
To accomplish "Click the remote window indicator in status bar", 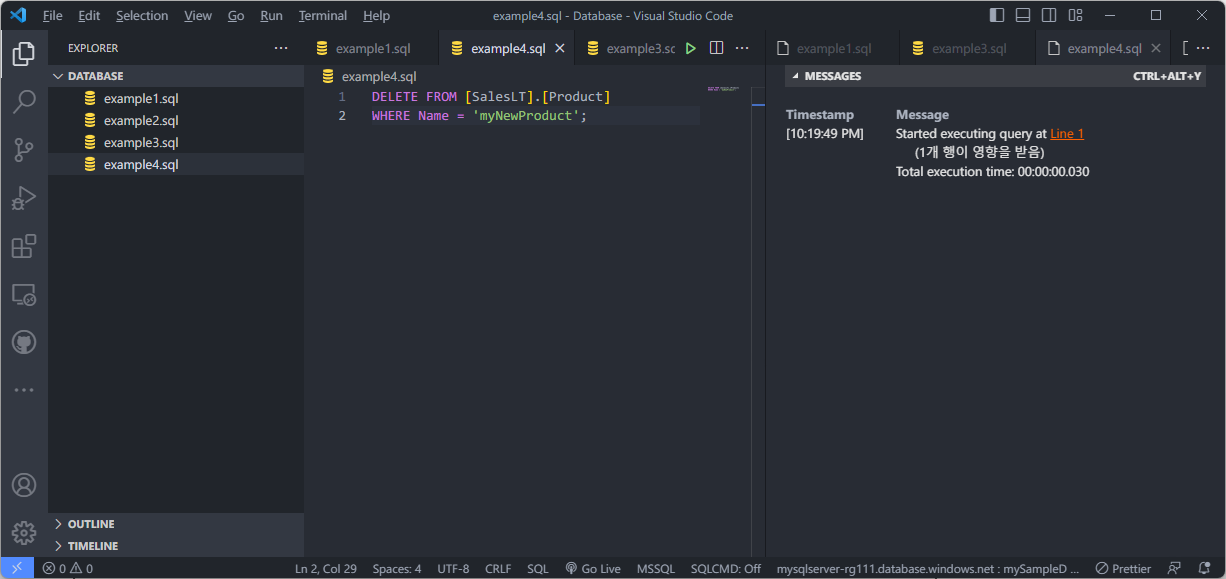I will 17,568.
